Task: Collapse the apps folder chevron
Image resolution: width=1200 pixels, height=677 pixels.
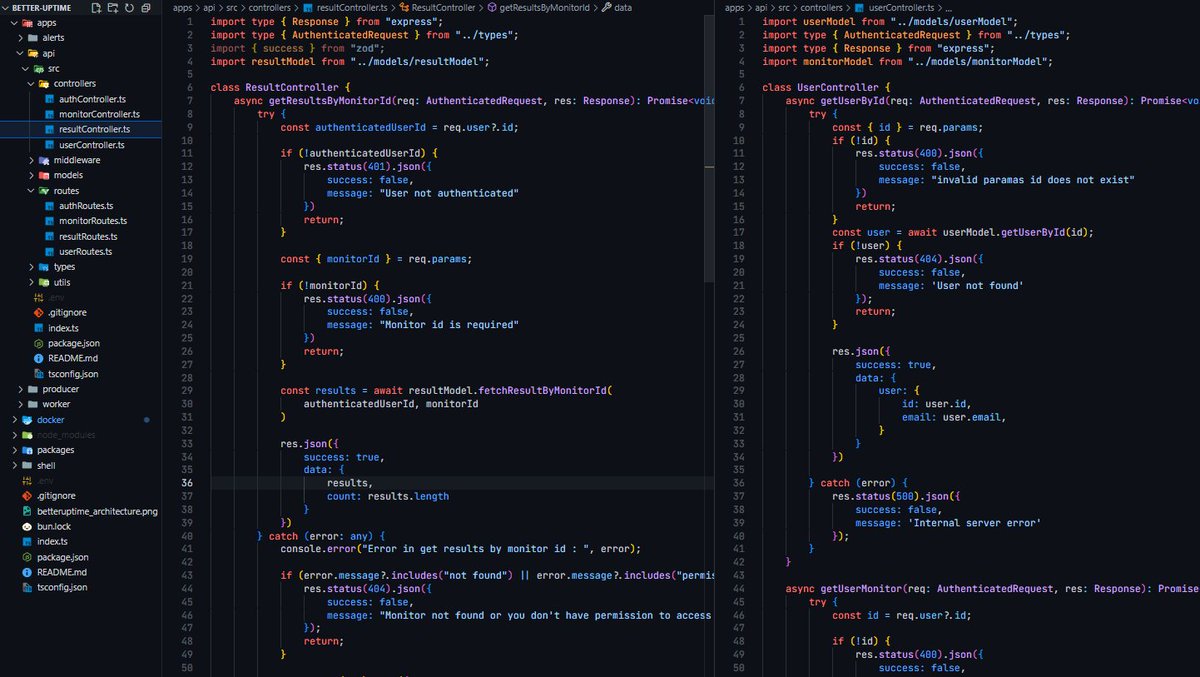Action: [15, 23]
